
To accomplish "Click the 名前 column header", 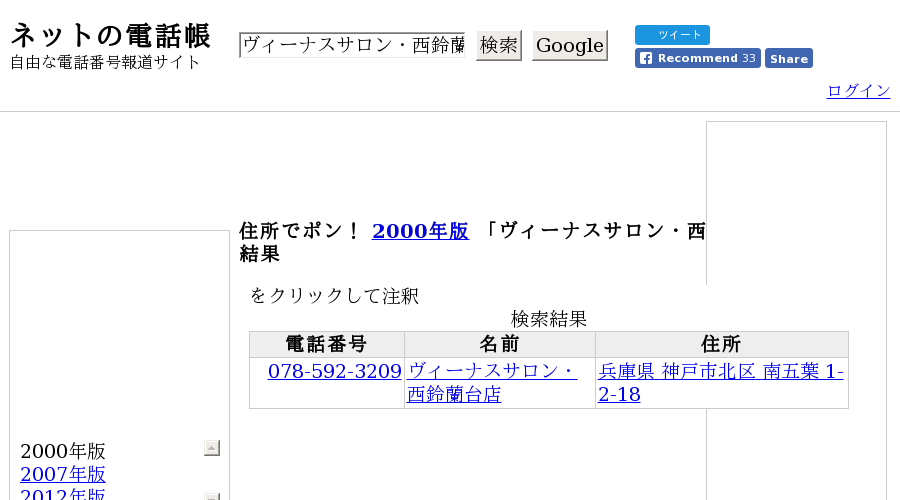I will coord(499,344).
